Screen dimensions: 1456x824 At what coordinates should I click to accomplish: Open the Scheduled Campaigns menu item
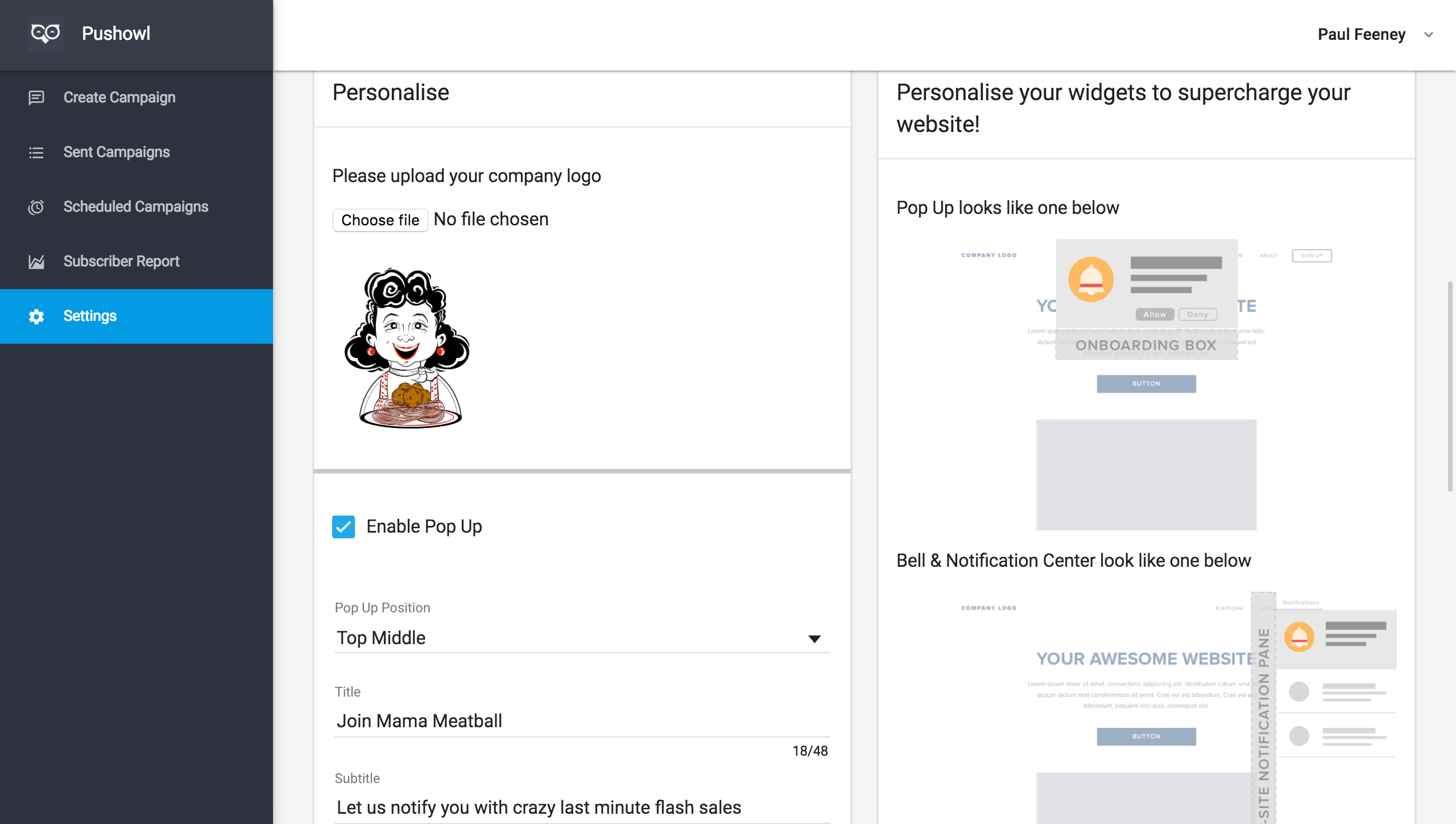click(136, 207)
